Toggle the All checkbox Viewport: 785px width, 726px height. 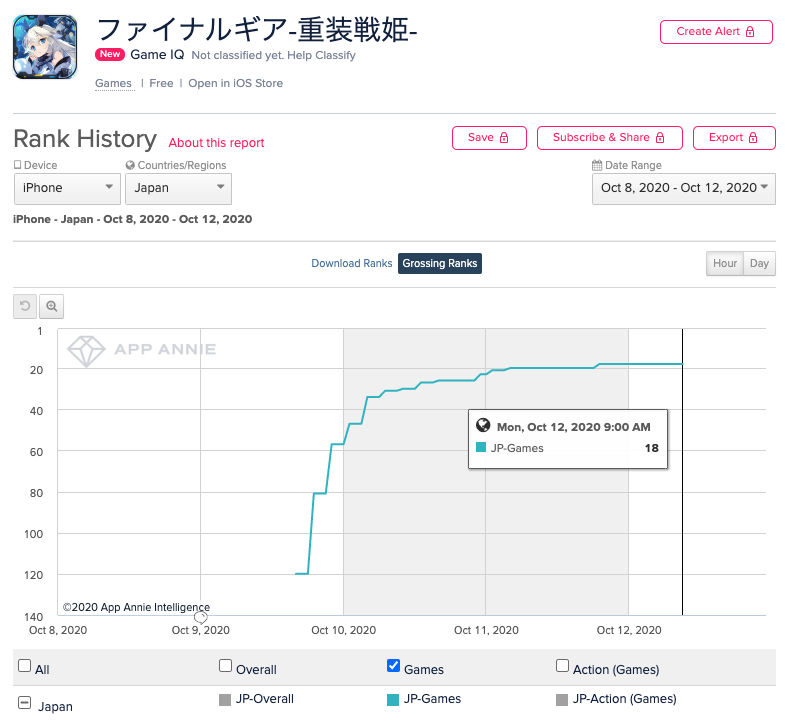tap(24, 665)
